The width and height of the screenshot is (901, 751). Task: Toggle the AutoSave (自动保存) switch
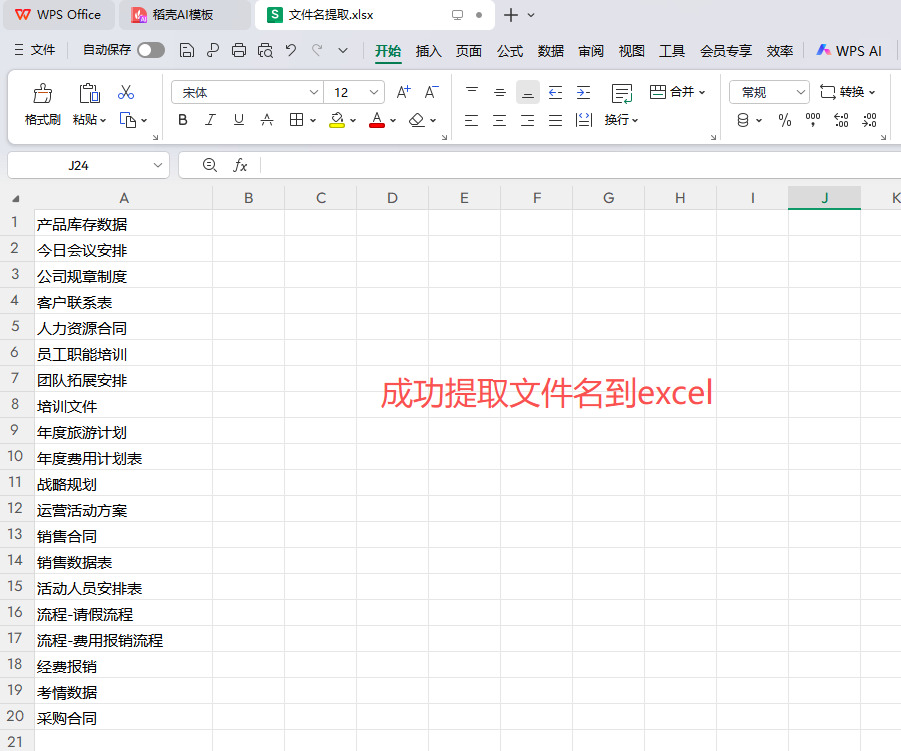point(151,50)
